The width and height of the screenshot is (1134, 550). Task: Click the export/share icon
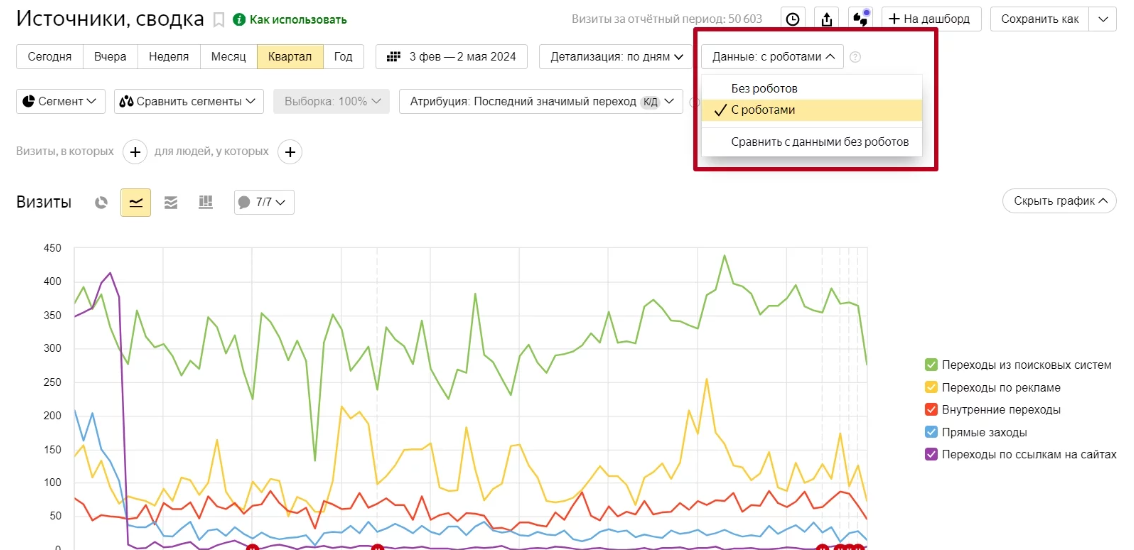point(826,19)
